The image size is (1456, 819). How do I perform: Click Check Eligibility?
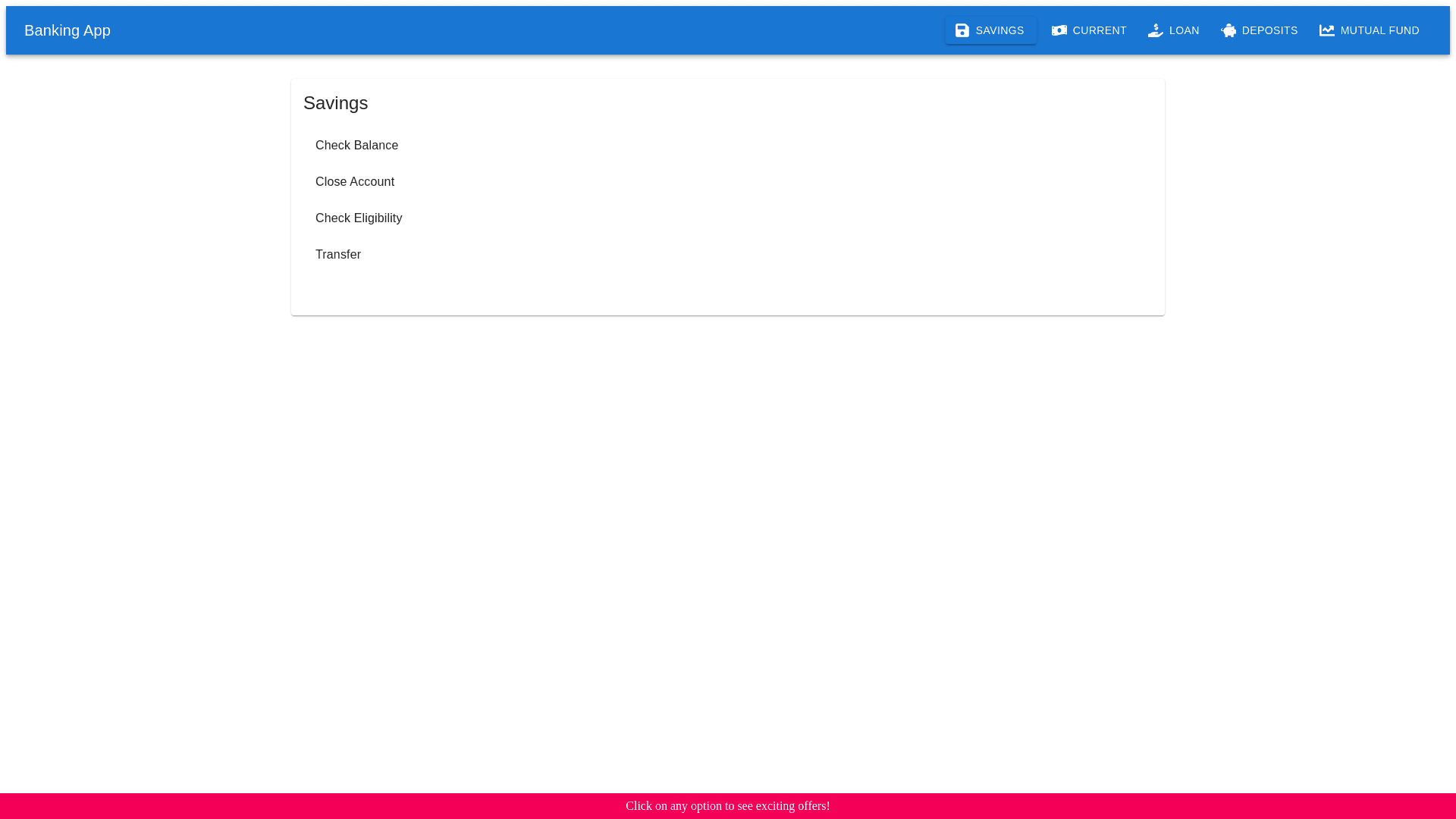pos(358,218)
